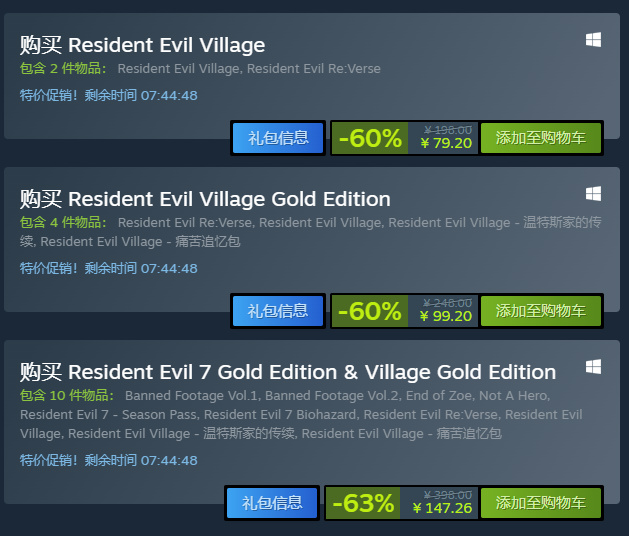Viewport: 629px width, 536px height.
Task: Click the Resident Evil Village Gold Edition title
Action: pos(205,199)
